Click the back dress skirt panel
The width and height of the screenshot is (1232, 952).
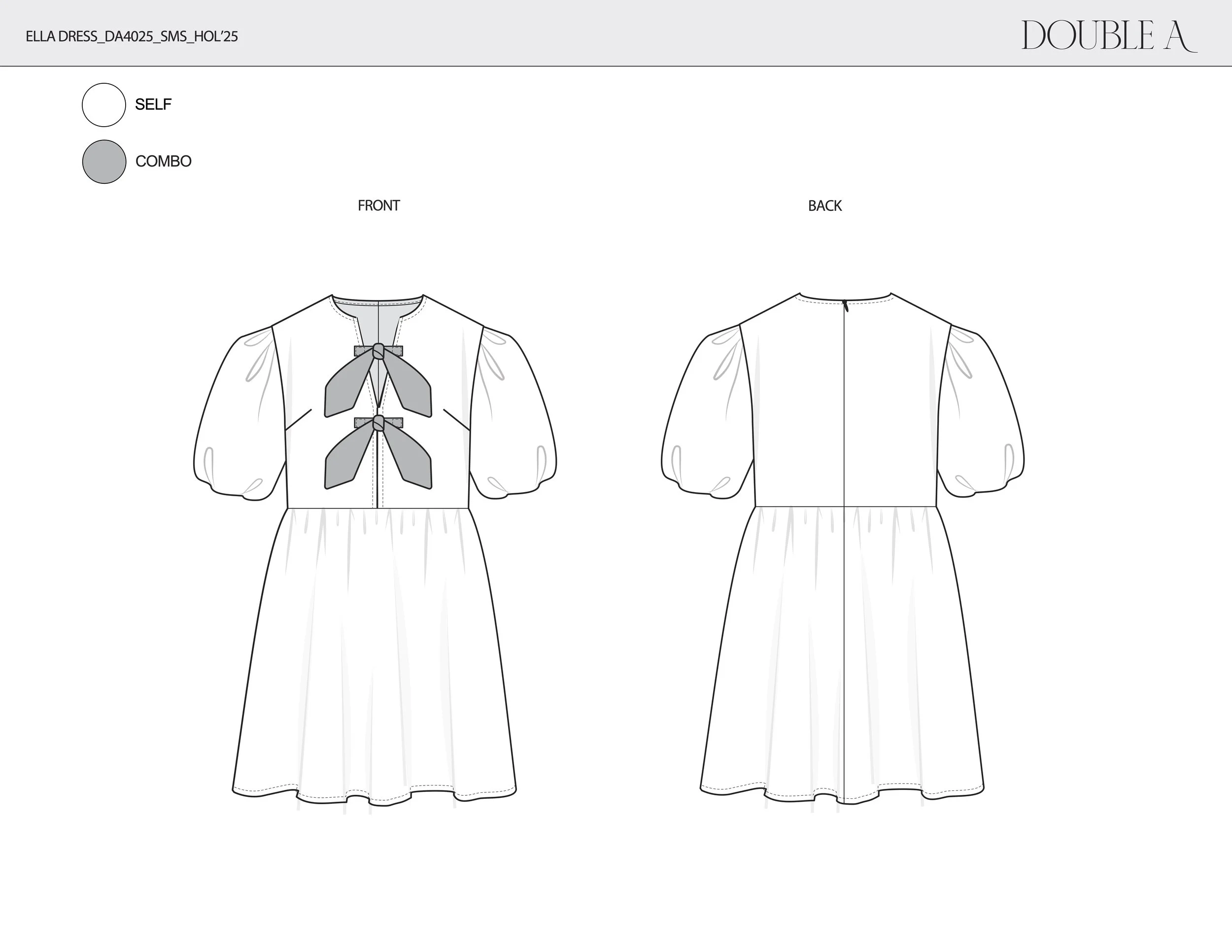pos(779,648)
